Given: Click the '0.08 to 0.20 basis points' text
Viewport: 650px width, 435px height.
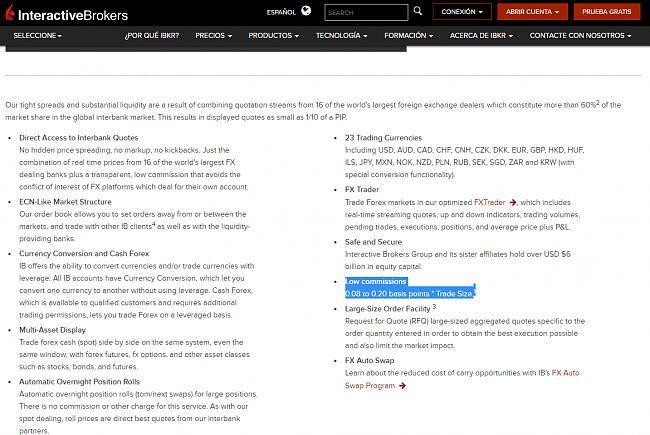Looking at the screenshot, I should point(387,294).
